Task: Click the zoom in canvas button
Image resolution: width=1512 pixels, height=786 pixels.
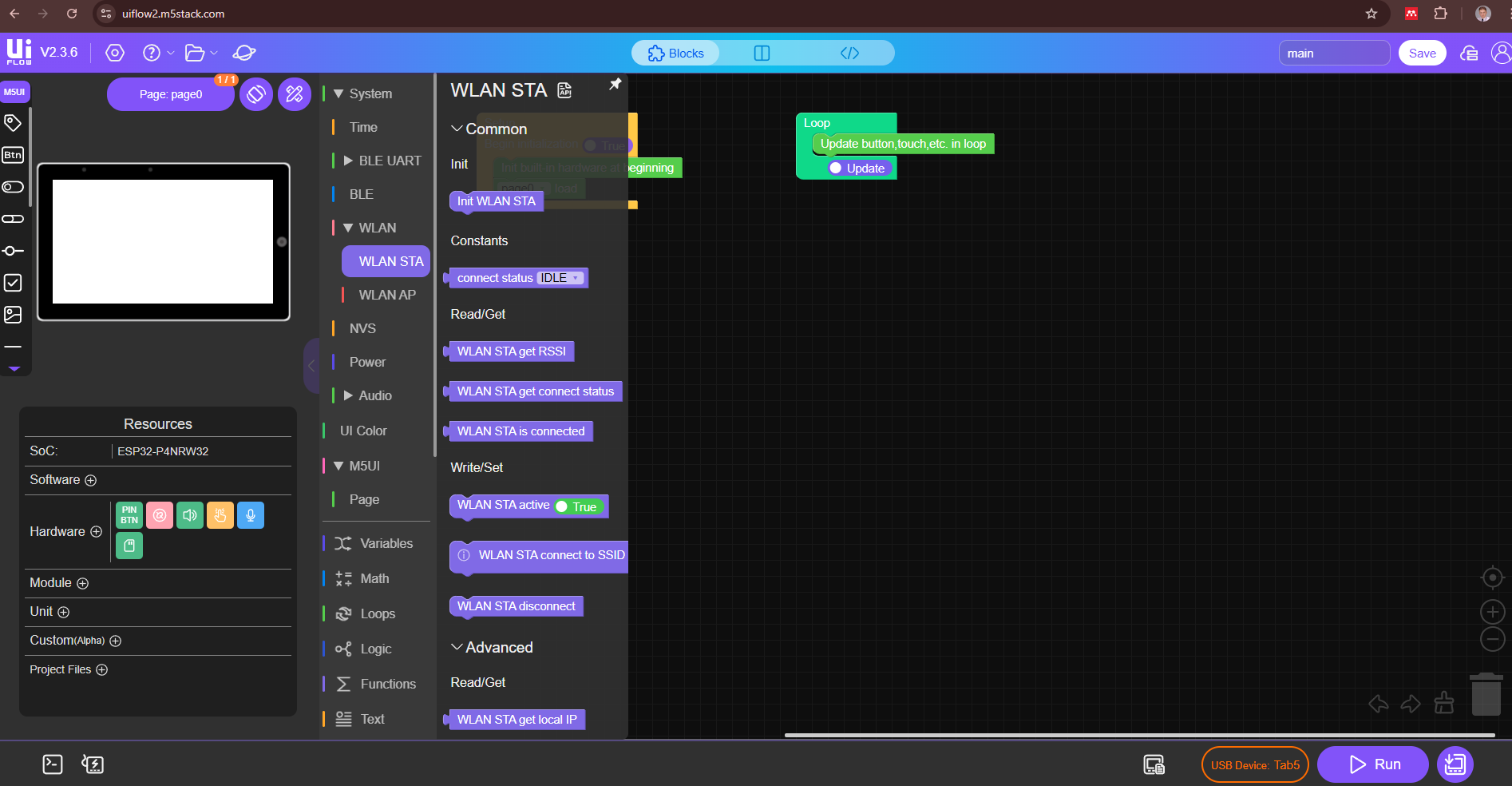Action: click(x=1492, y=612)
